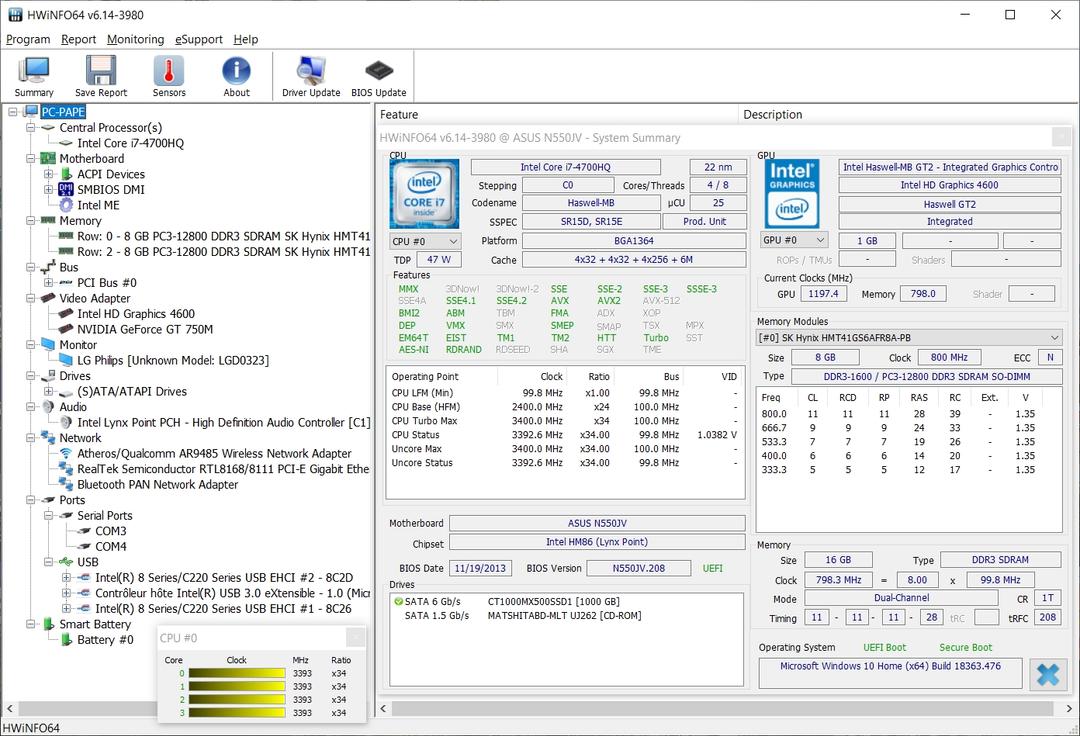Select NVIDIA GeForce GT 750M tree item
The image size is (1080, 736).
pyautogui.click(x=145, y=329)
